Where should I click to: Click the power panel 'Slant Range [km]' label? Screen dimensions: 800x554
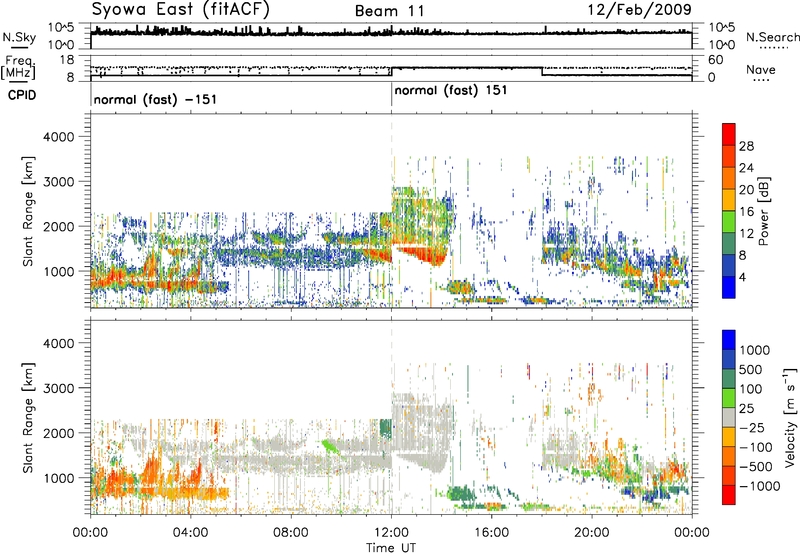(x=28, y=211)
